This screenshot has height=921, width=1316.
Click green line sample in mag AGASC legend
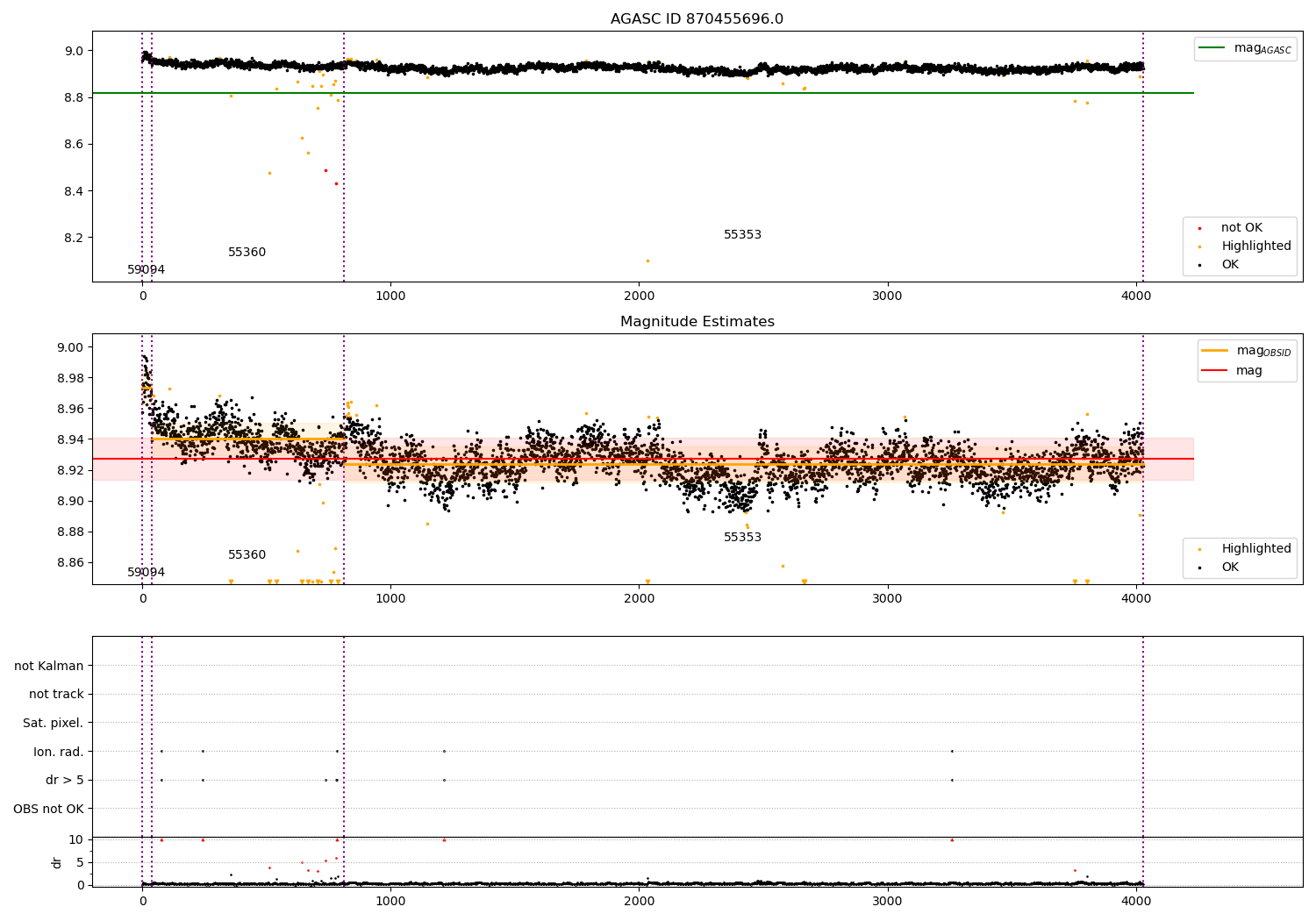tap(1213, 48)
